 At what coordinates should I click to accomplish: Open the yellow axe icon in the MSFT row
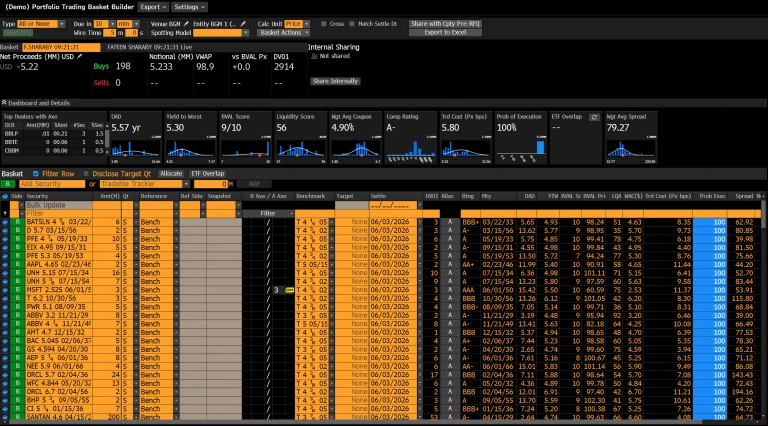pyautogui.click(x=289, y=290)
